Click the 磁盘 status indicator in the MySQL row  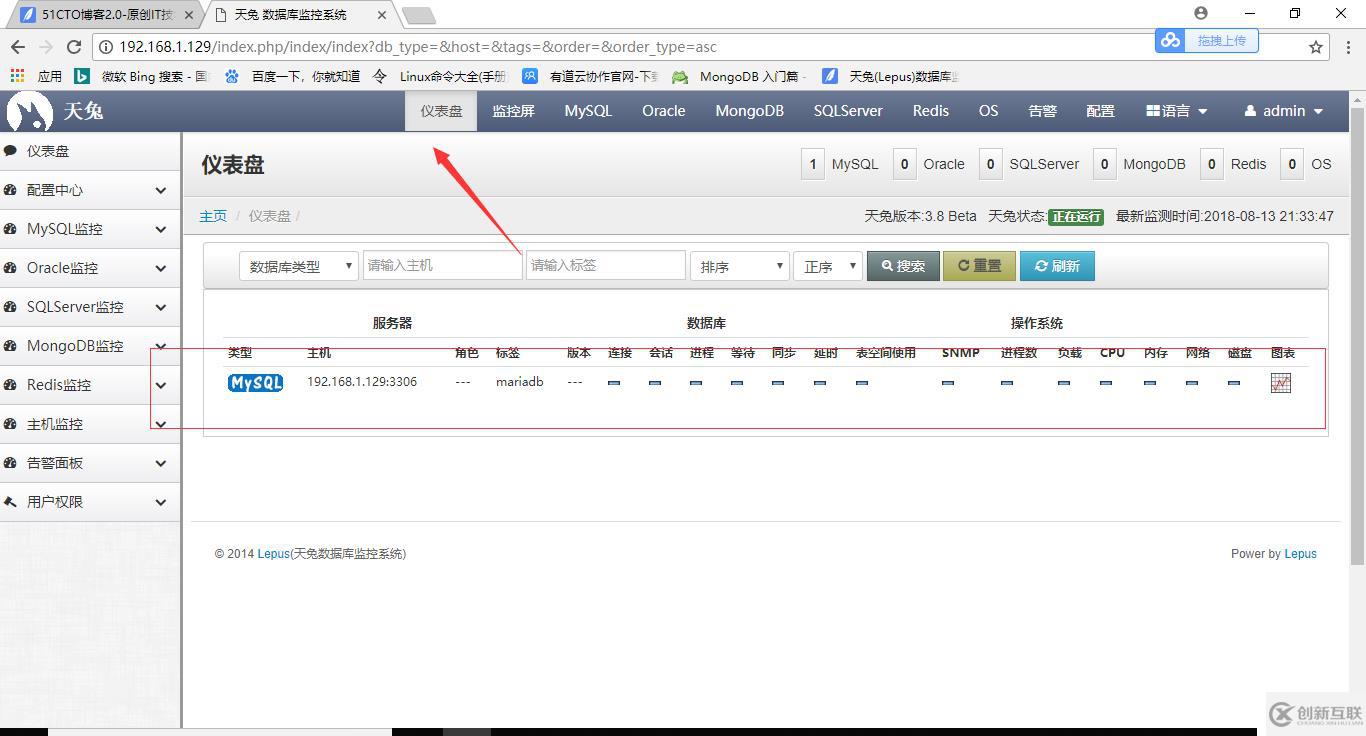click(x=1234, y=383)
